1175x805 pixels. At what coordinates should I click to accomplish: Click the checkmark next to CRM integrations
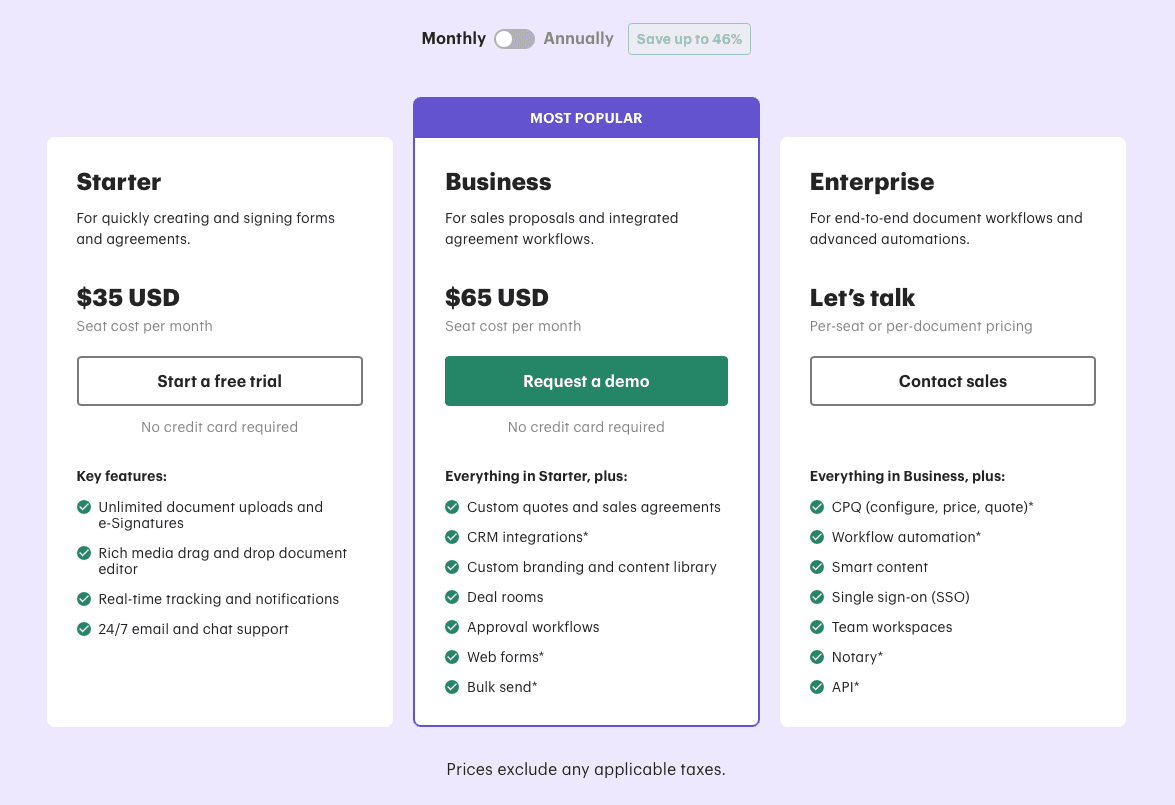tap(451, 537)
